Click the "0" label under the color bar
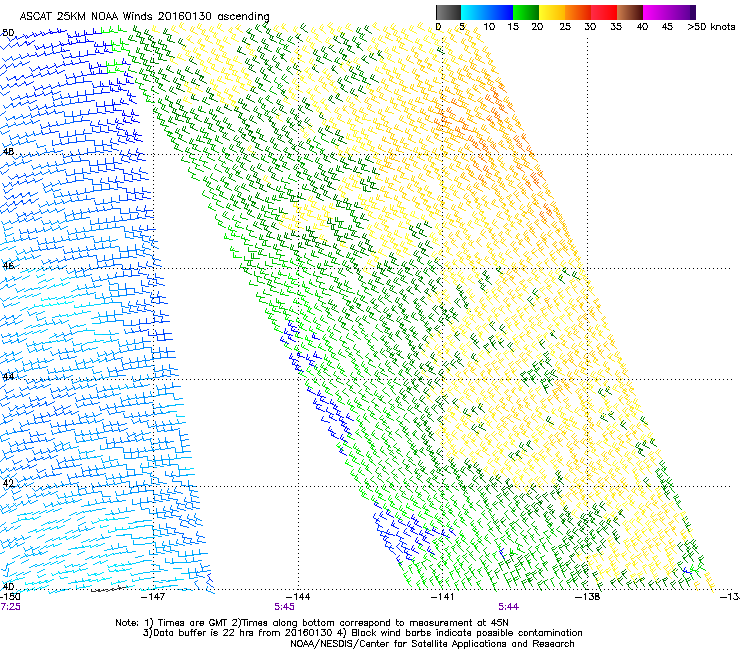 point(438,27)
